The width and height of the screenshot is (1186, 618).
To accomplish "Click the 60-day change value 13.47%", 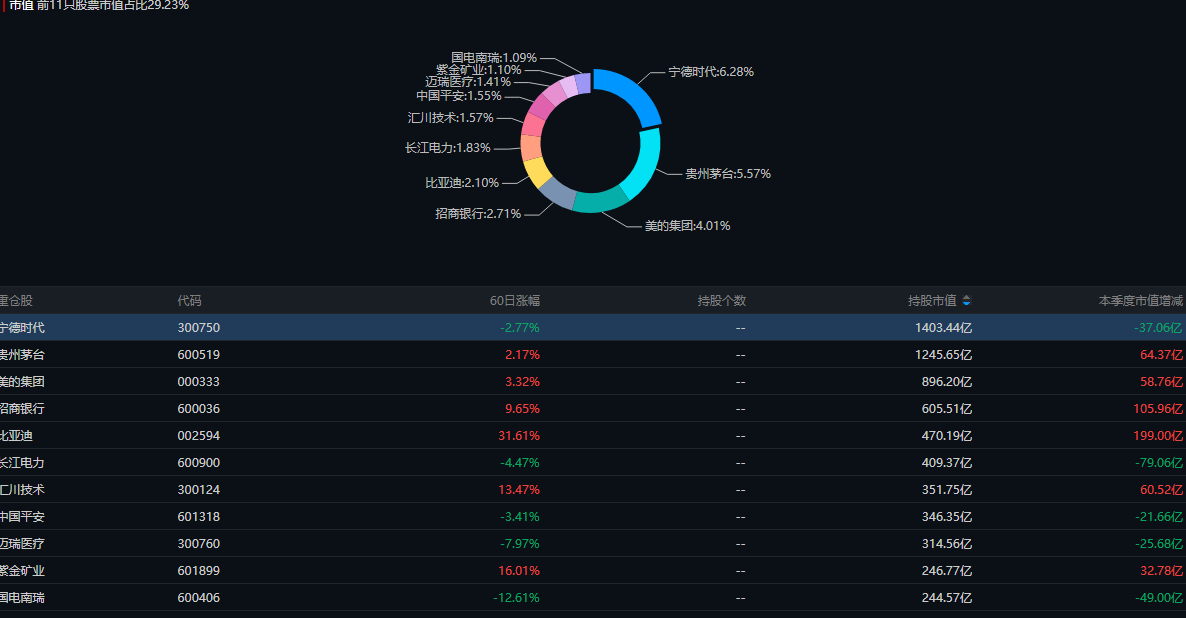I will [x=519, y=490].
